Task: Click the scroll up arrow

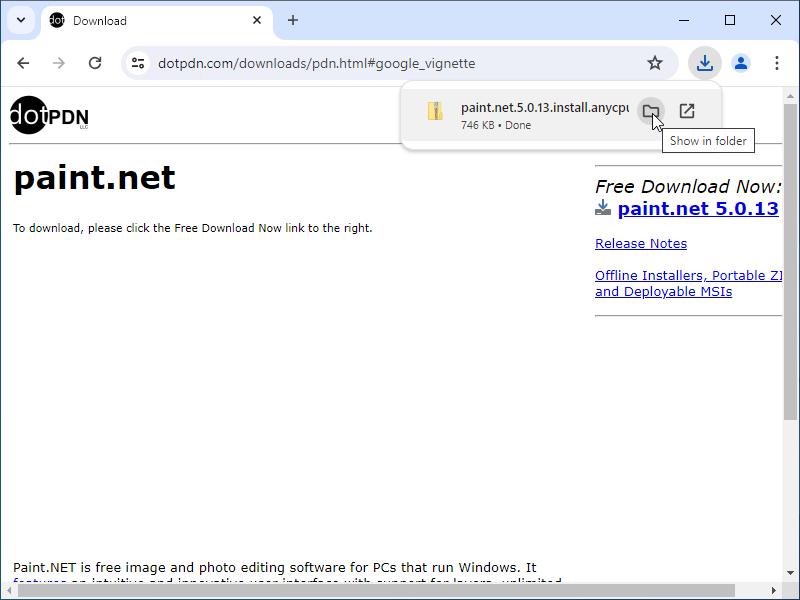Action: tap(790, 96)
